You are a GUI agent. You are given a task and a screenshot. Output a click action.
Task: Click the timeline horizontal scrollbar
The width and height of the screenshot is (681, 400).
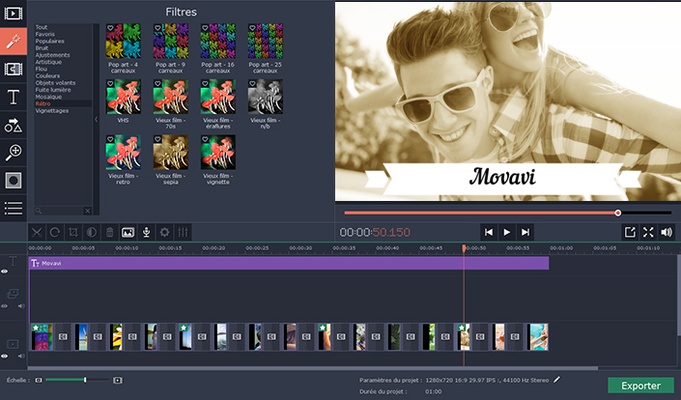pyautogui.click(x=313, y=368)
